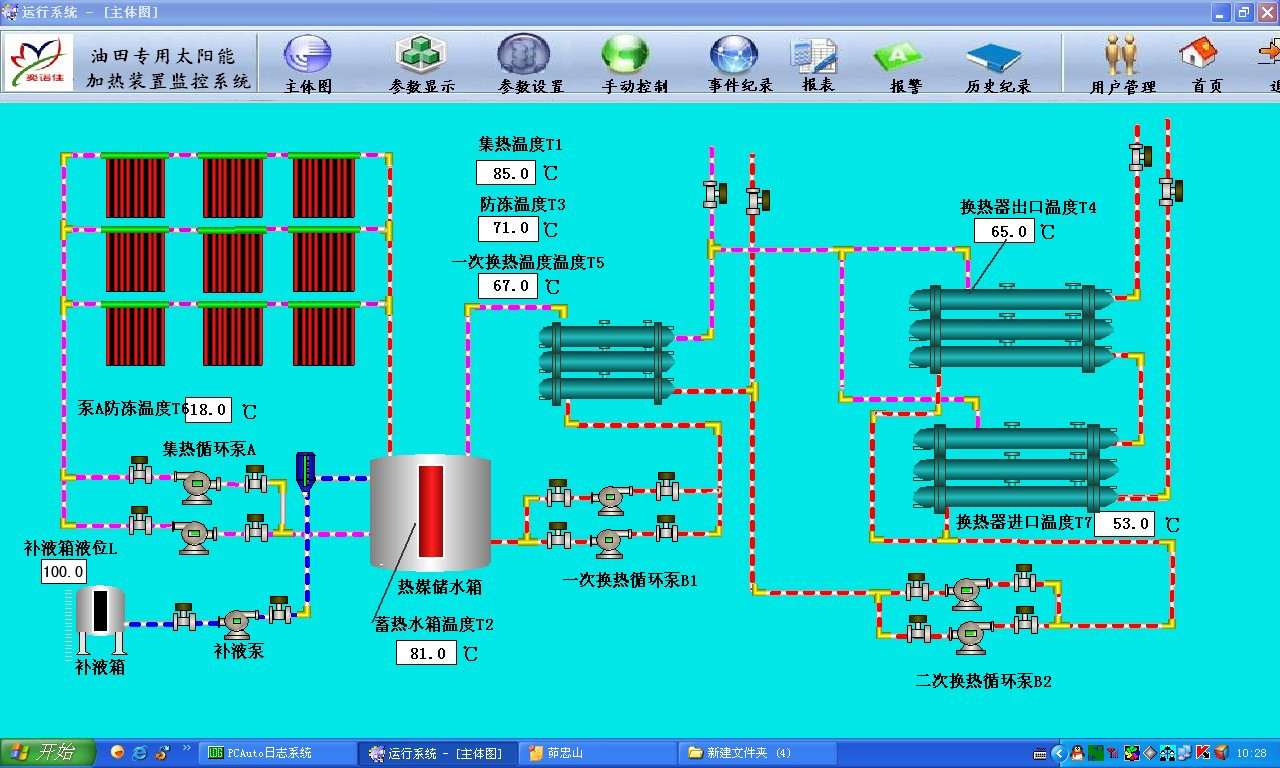
Task: Open the 历史纪录 history record icon
Action: pos(993,62)
